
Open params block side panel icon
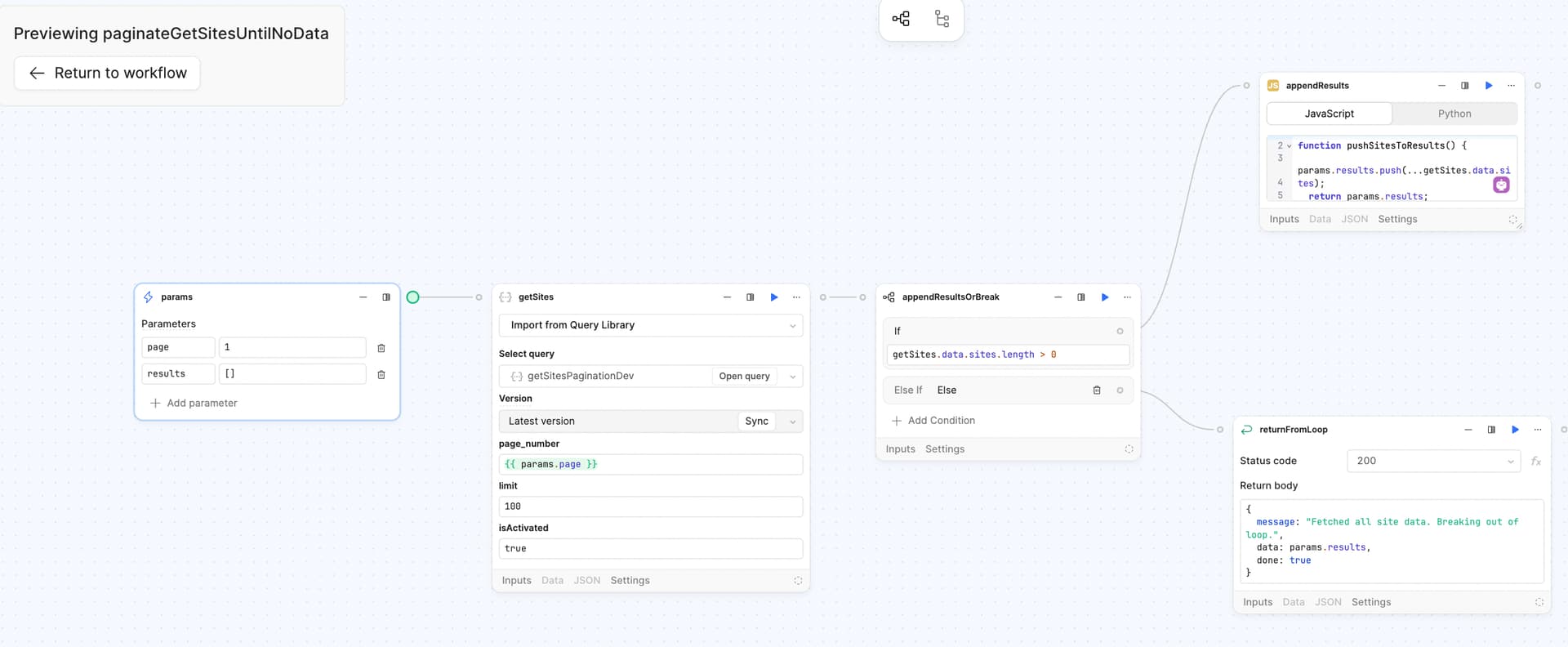386,297
